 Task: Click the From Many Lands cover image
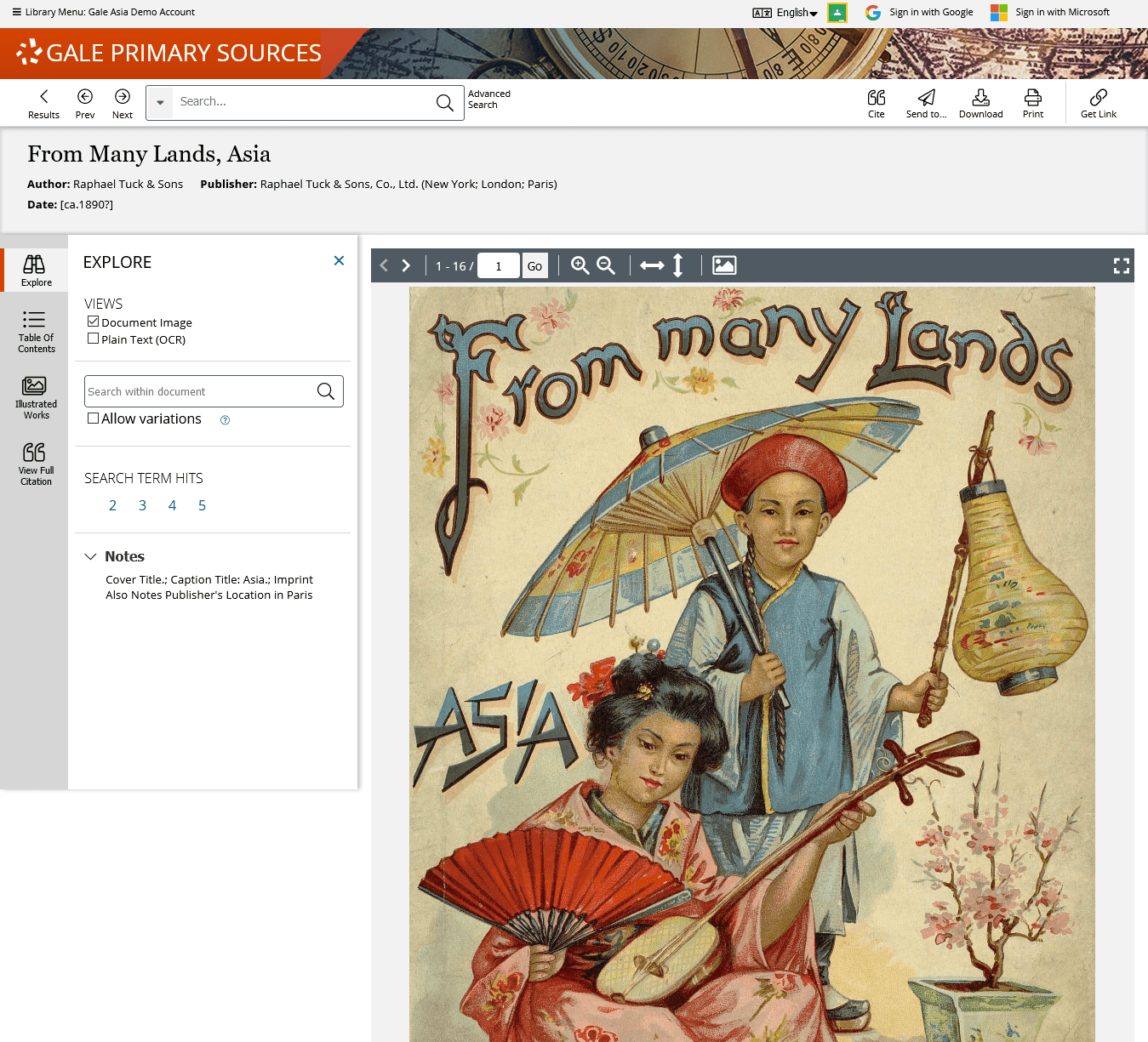pos(752,663)
